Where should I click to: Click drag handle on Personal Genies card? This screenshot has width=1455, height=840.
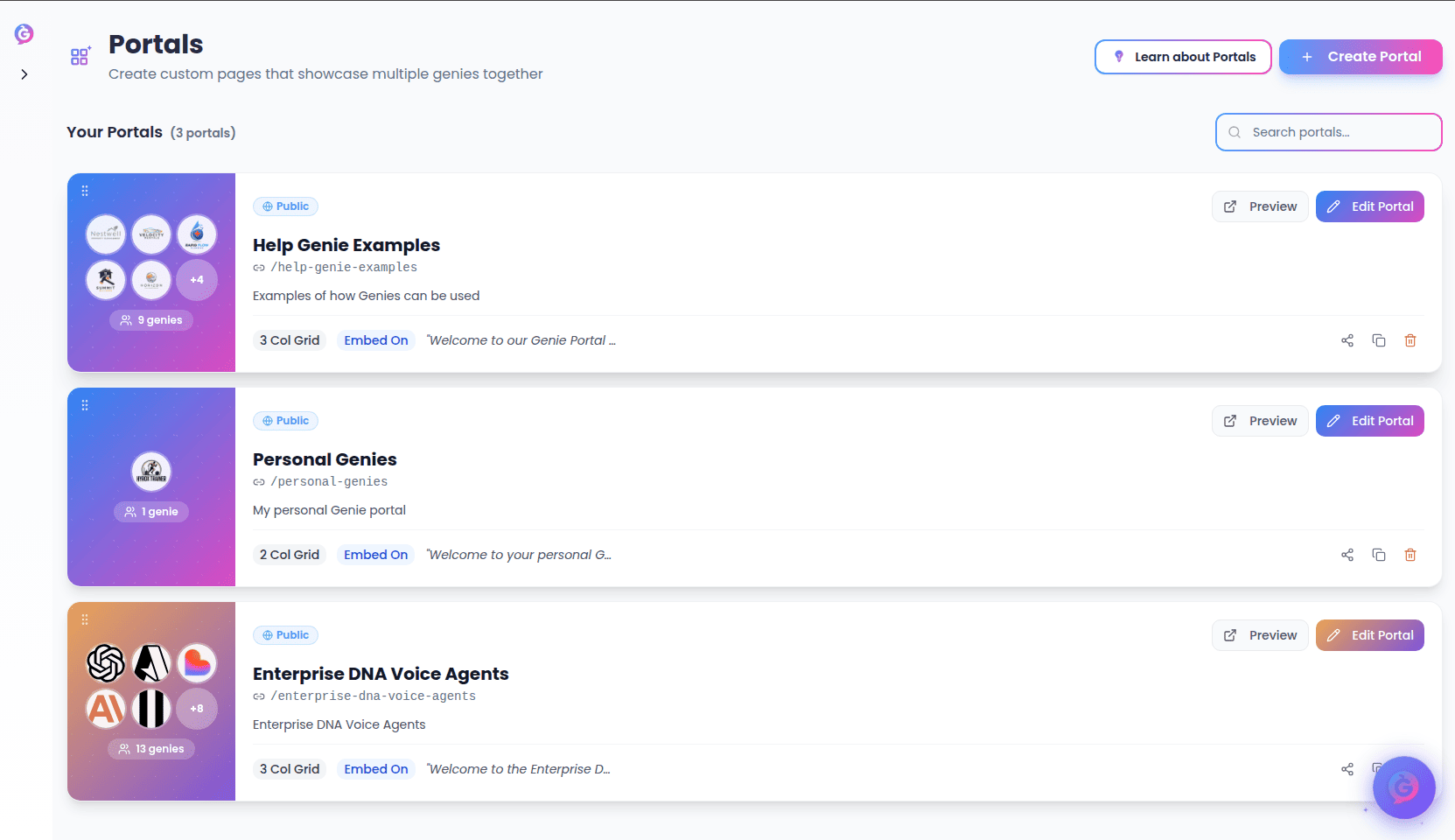[85, 405]
